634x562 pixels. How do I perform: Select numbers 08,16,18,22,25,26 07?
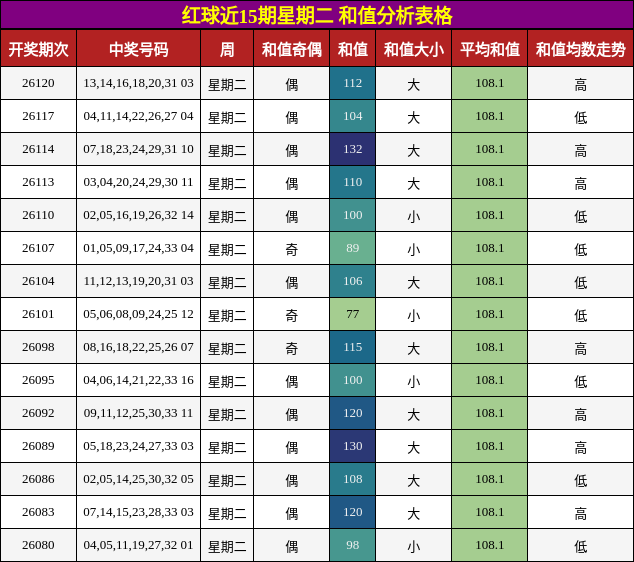138,347
